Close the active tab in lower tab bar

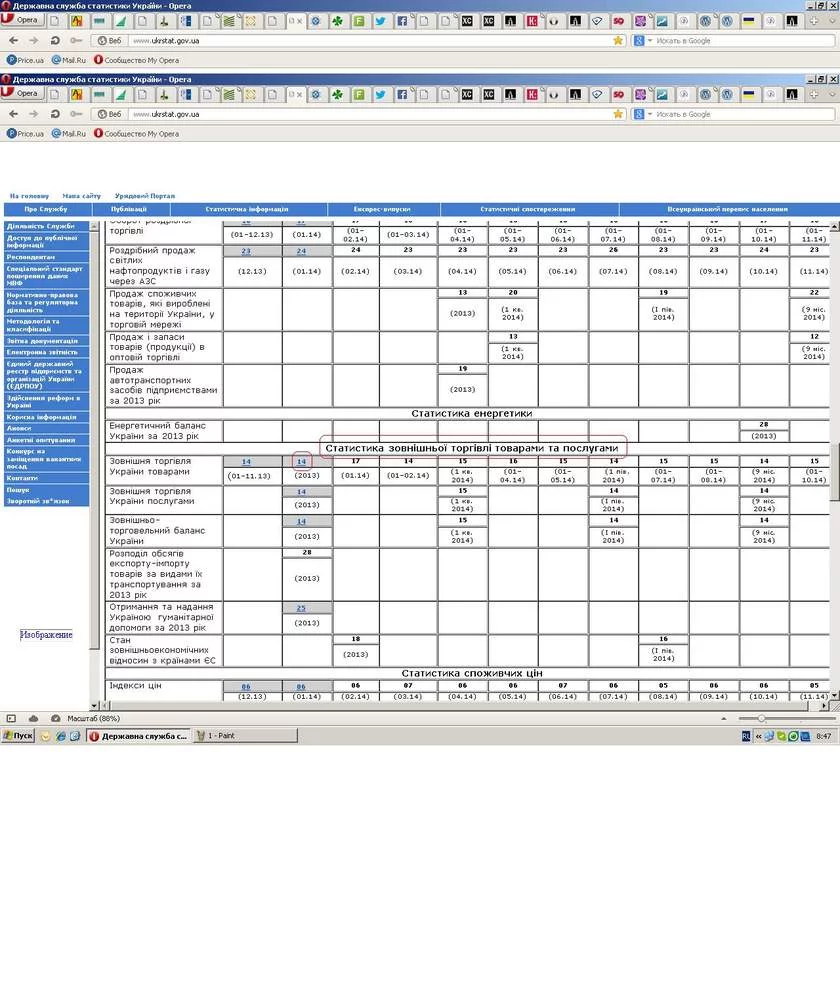299,95
